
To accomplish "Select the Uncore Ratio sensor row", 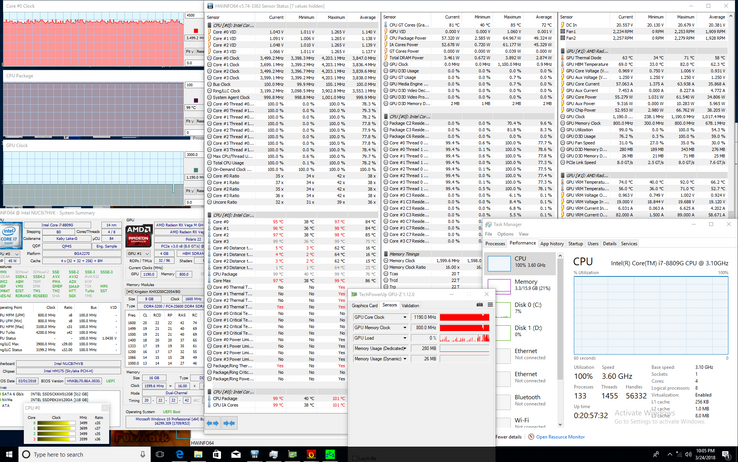I will [x=292, y=202].
